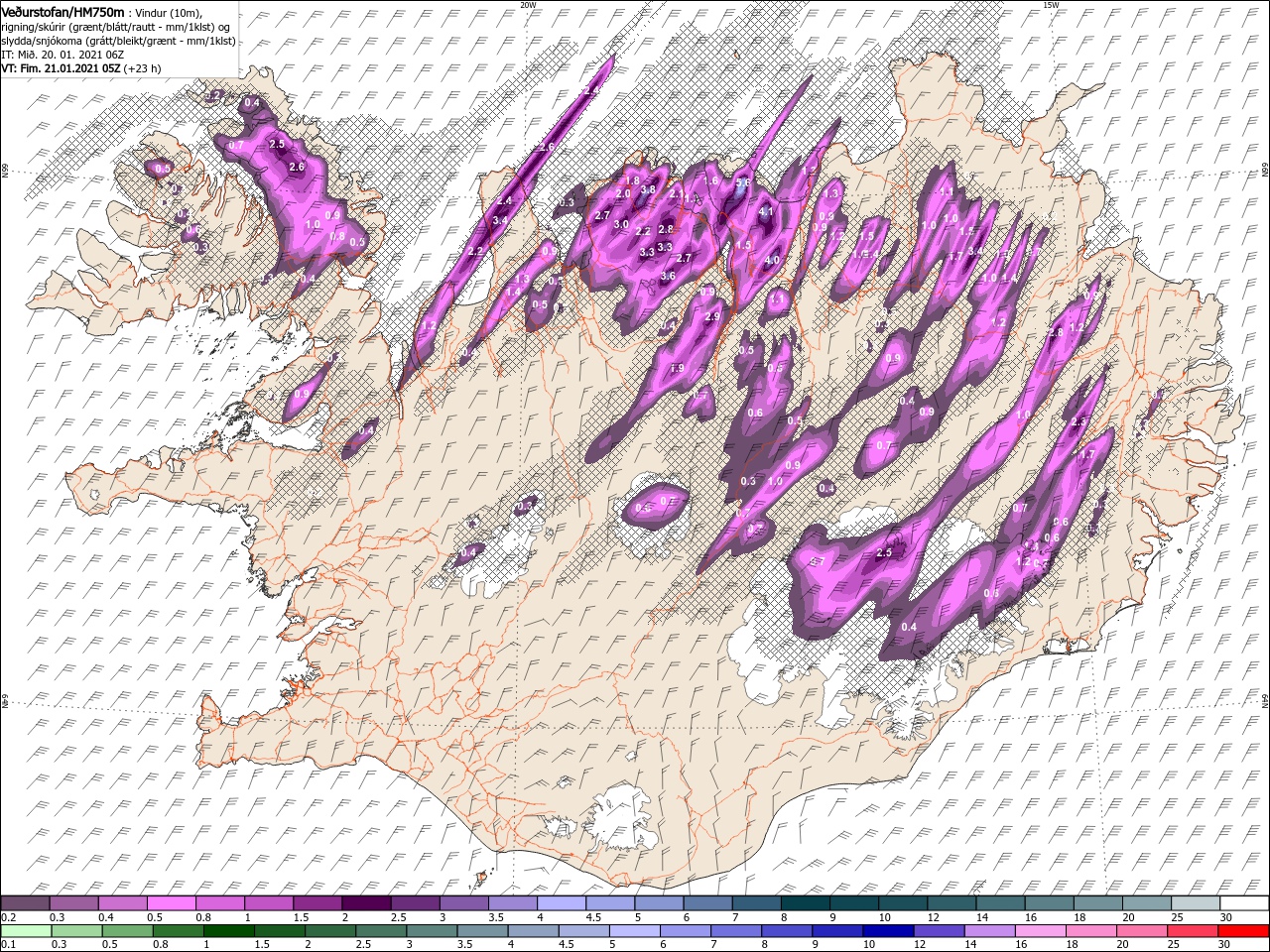Image resolution: width=1270 pixels, height=952 pixels.
Task: Click the 'VT: Fim. 21.01.2021 05Z' valid time
Action: point(61,68)
